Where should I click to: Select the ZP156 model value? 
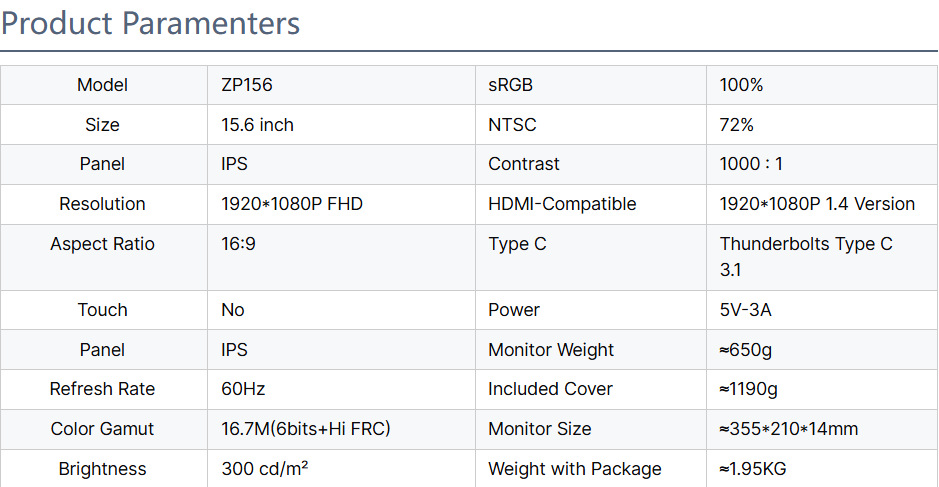247,85
